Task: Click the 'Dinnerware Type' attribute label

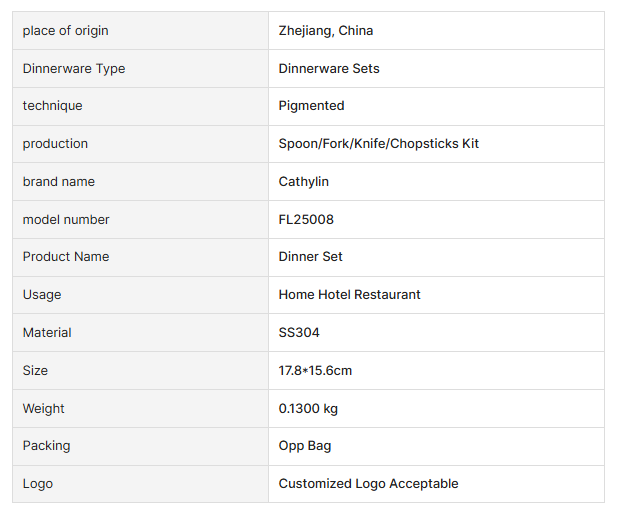Action: (74, 69)
